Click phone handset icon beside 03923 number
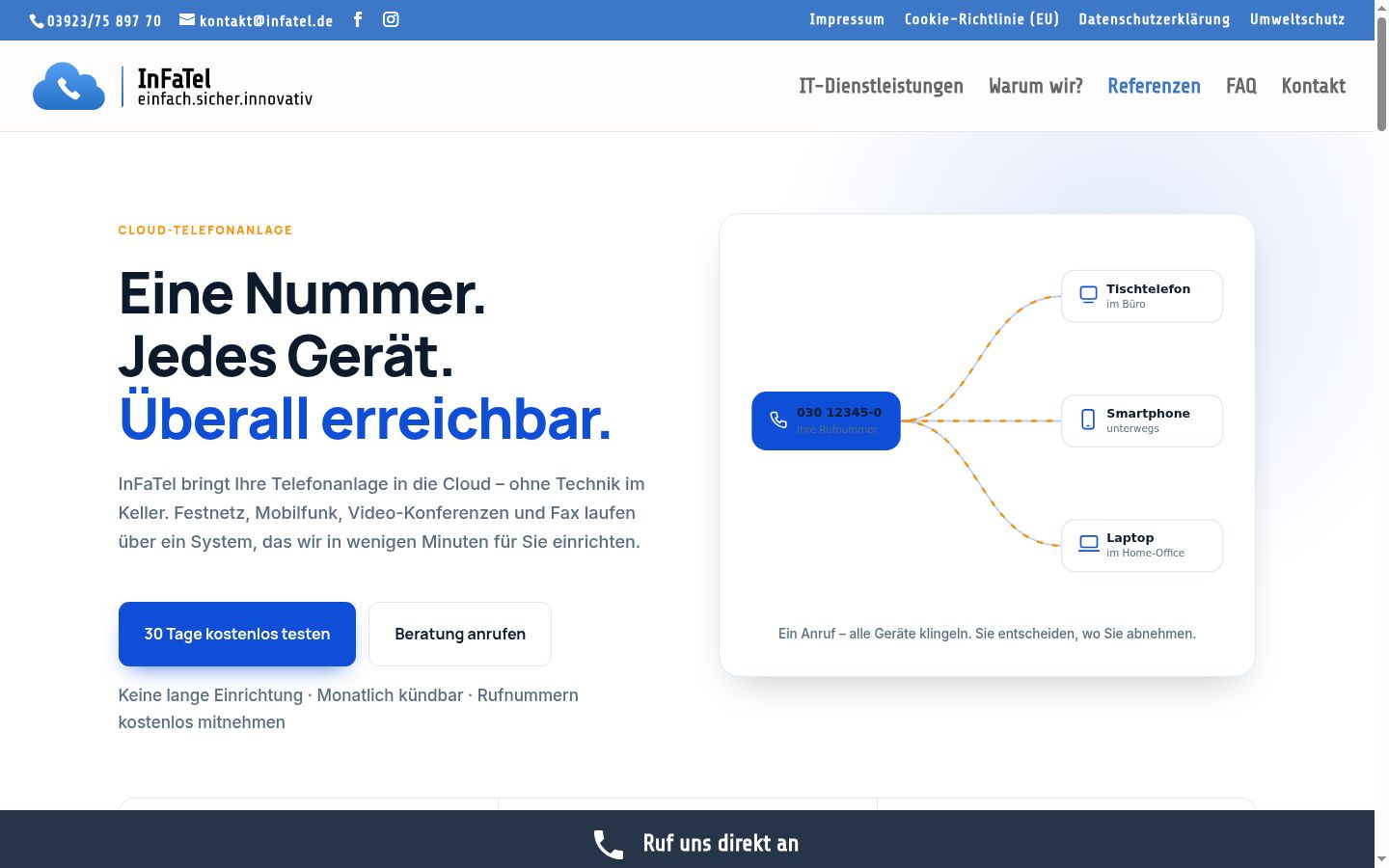Screen dimensions: 1389x868 [37, 20]
